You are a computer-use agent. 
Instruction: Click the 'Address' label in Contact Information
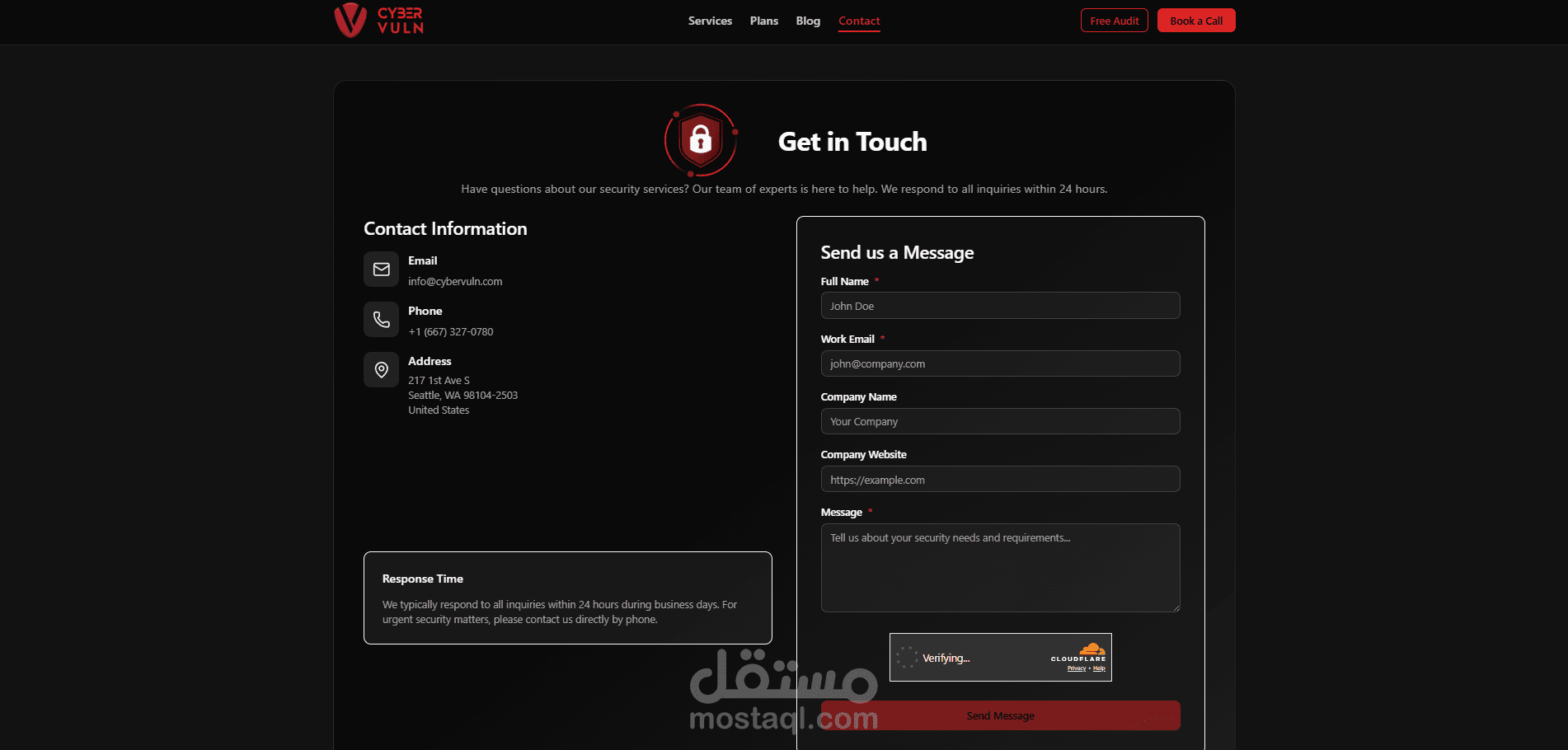(x=430, y=361)
